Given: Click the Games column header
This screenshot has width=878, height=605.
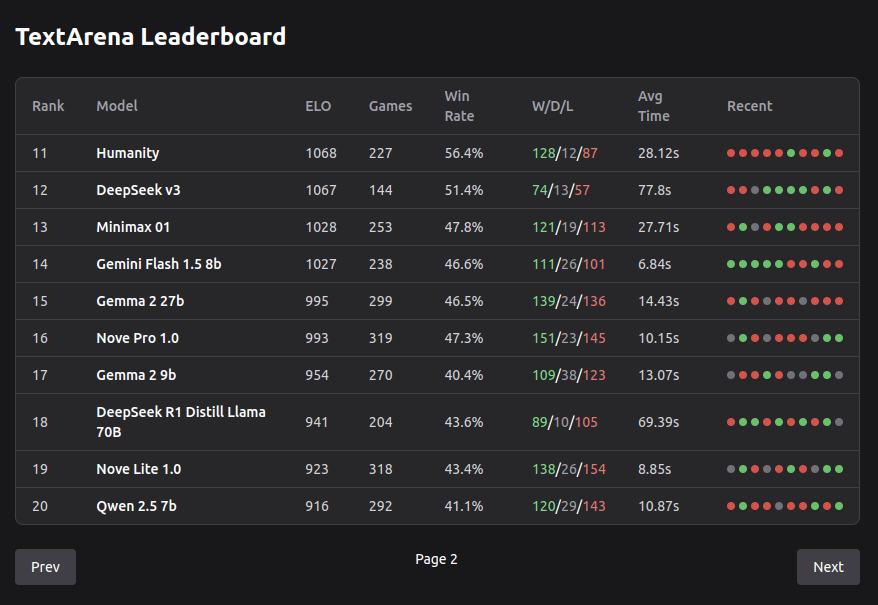Looking at the screenshot, I should (390, 106).
